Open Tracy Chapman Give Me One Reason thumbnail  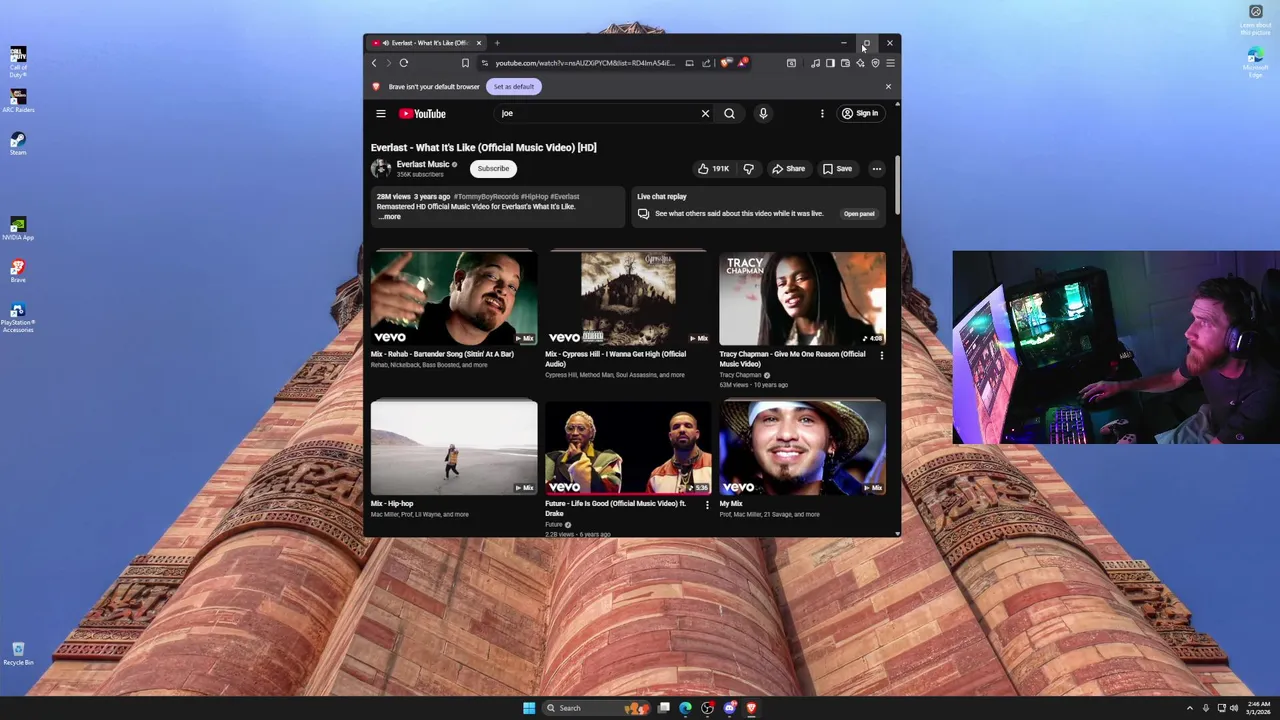(802, 298)
